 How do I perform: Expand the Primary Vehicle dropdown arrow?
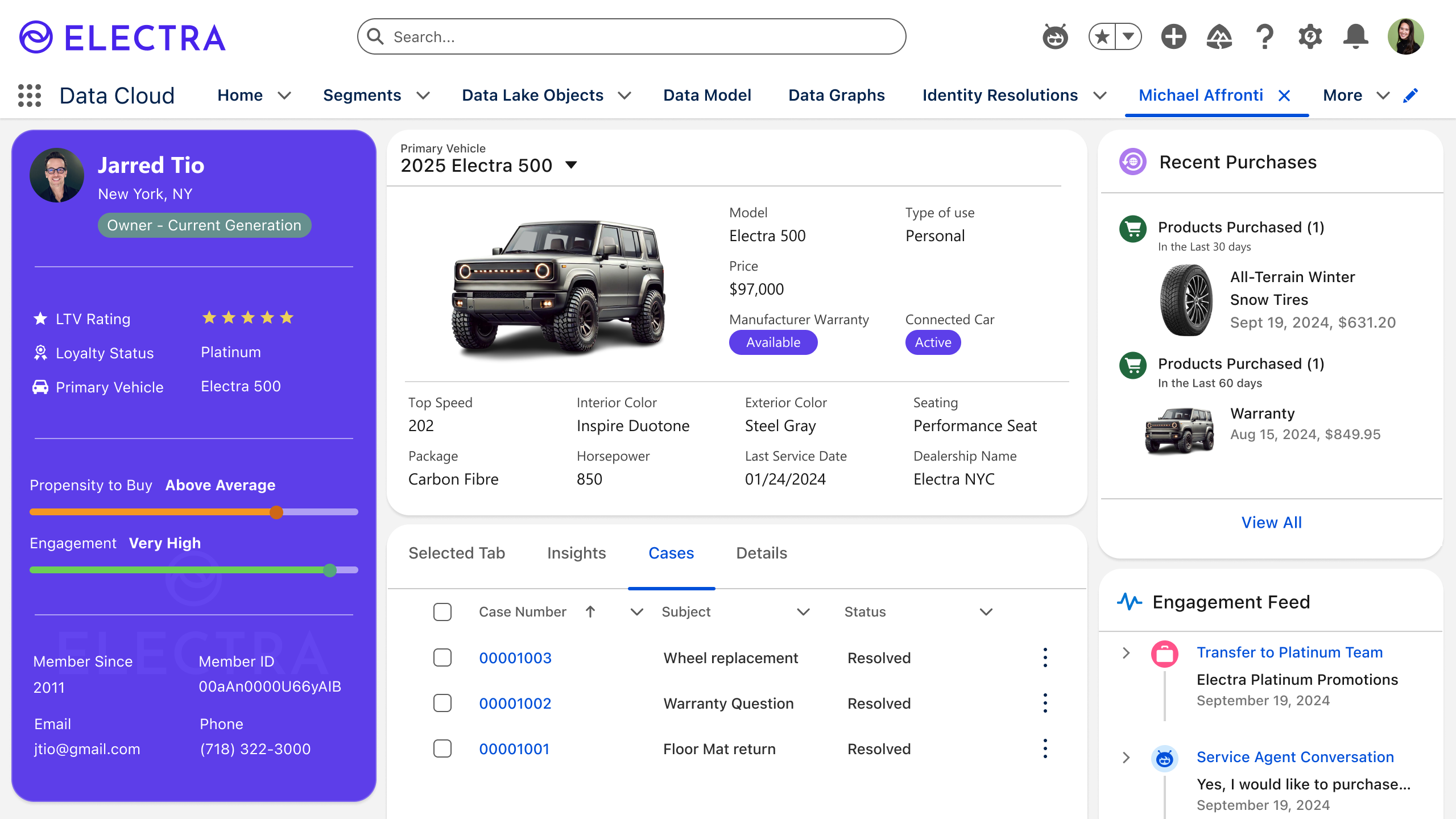tap(571, 166)
